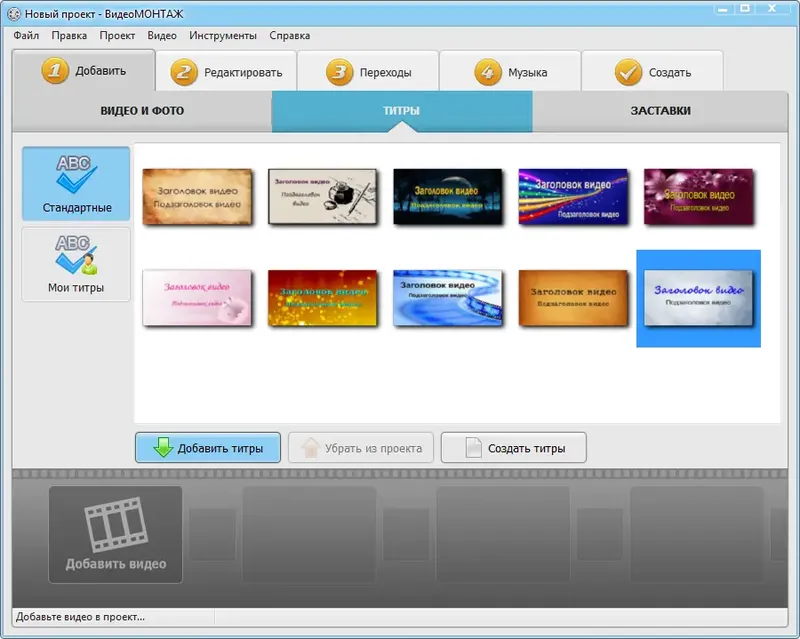Open the Файл menu

click(26, 36)
